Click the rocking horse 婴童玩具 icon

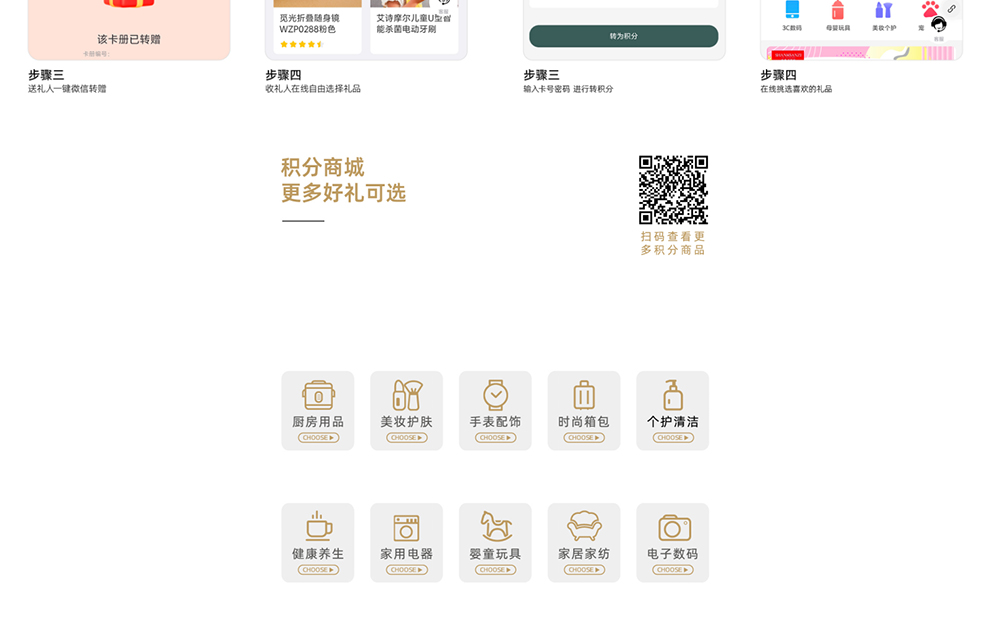click(495, 526)
